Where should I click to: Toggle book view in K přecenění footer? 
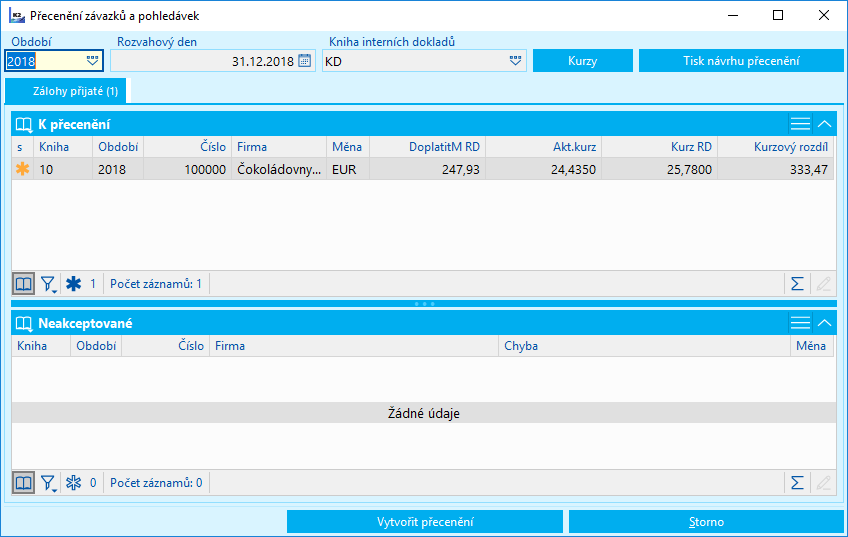[23, 283]
